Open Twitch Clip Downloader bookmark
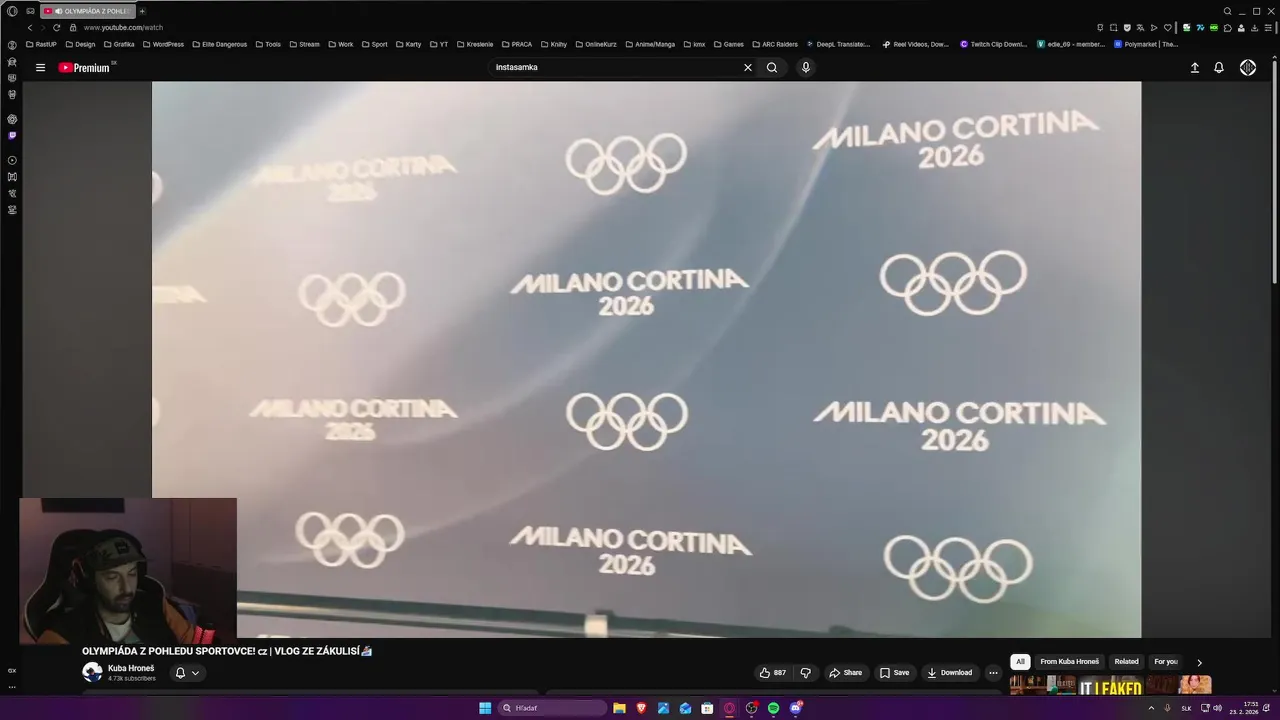The image size is (1280, 720). [x=994, y=45]
